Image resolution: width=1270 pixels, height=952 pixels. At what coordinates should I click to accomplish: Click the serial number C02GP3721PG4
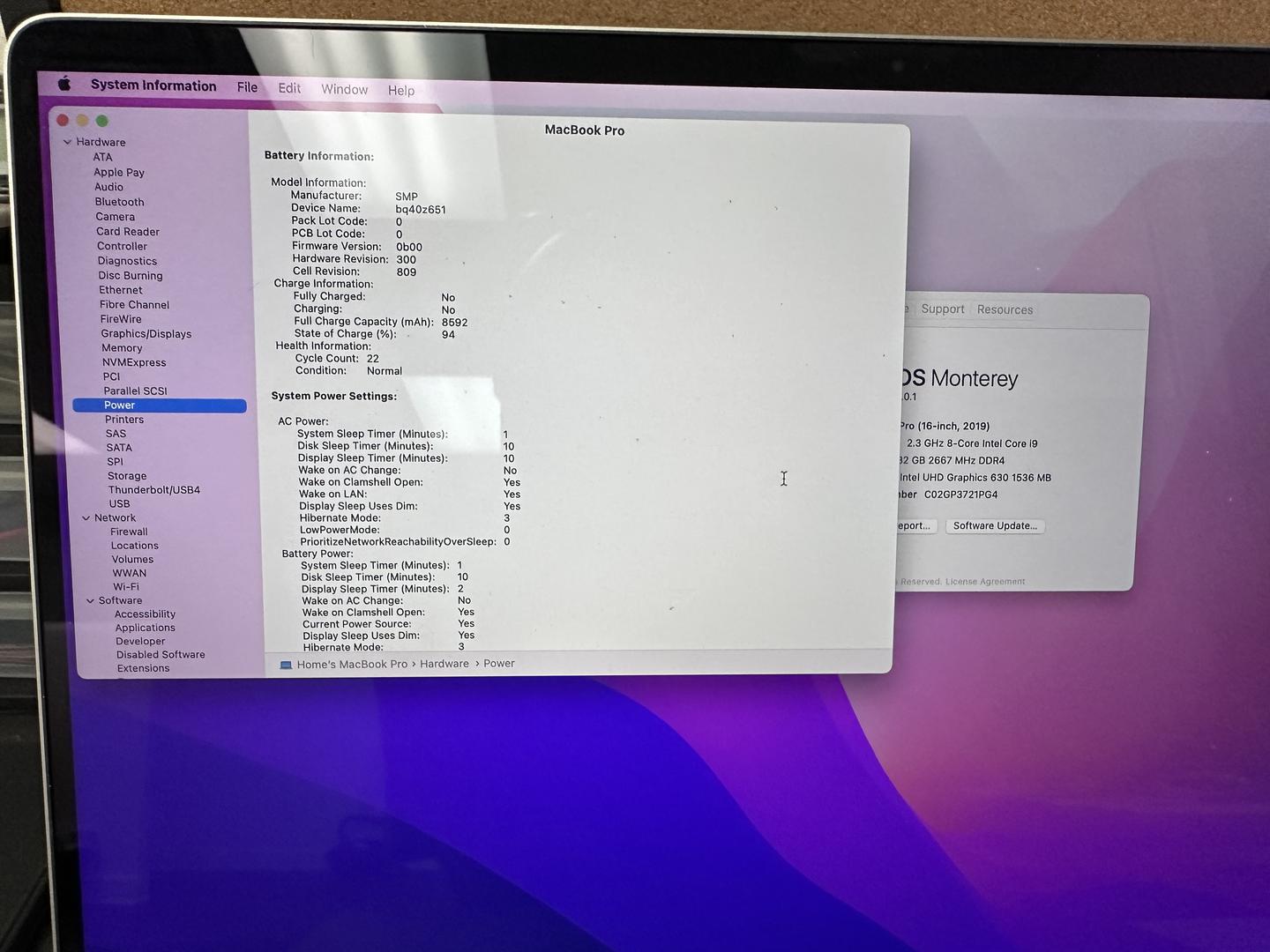click(960, 495)
